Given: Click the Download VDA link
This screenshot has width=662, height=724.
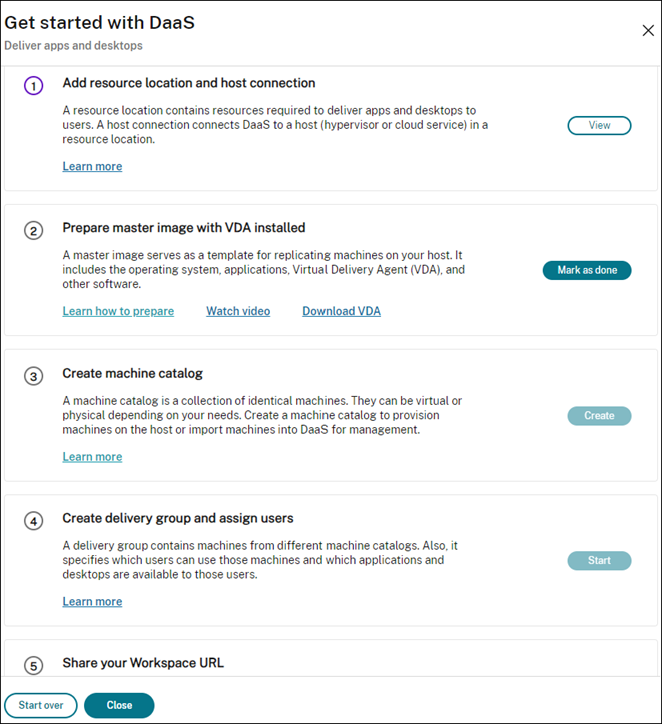Looking at the screenshot, I should [x=341, y=312].
